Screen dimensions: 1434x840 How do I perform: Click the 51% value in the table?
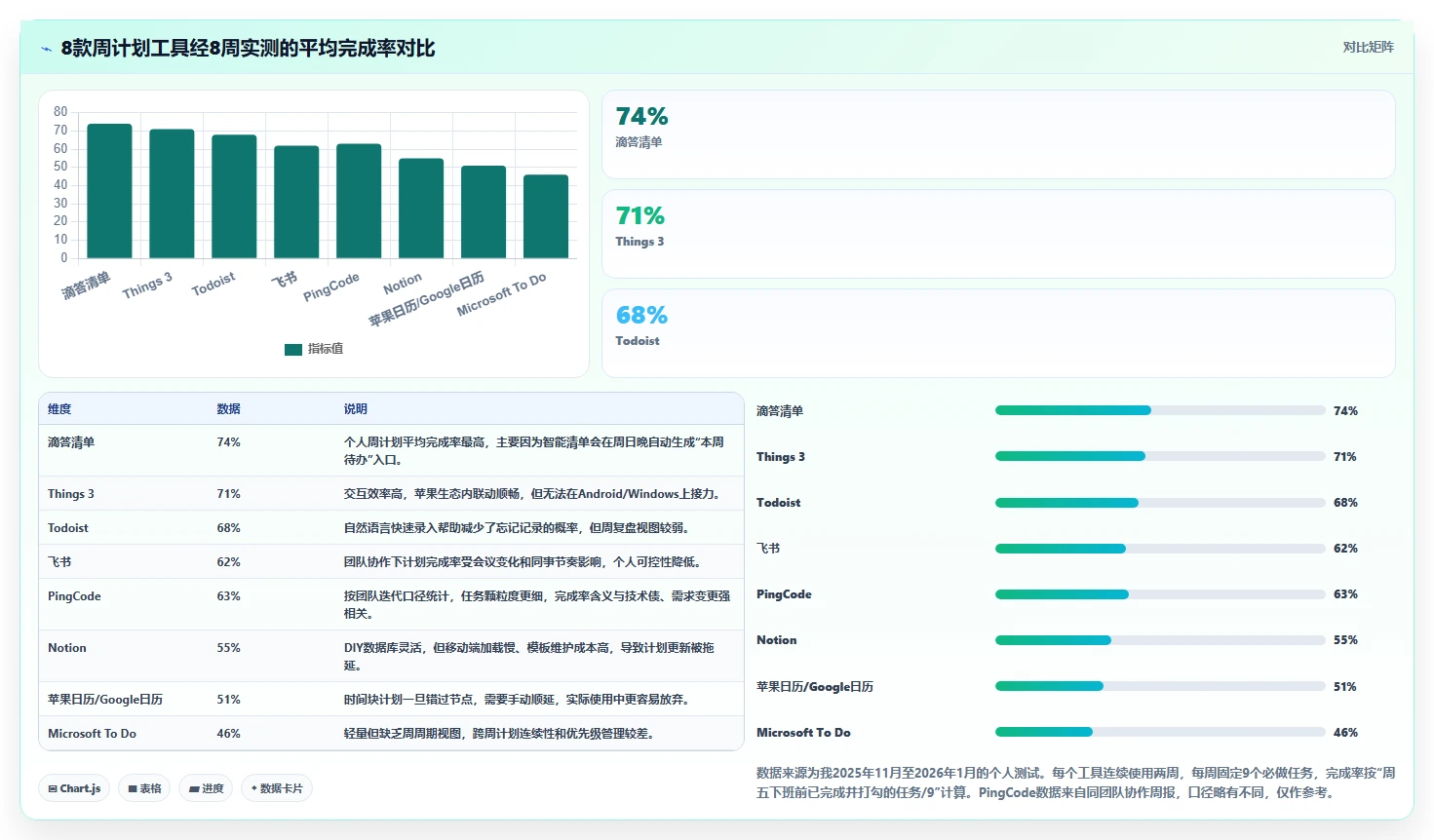[x=228, y=700]
